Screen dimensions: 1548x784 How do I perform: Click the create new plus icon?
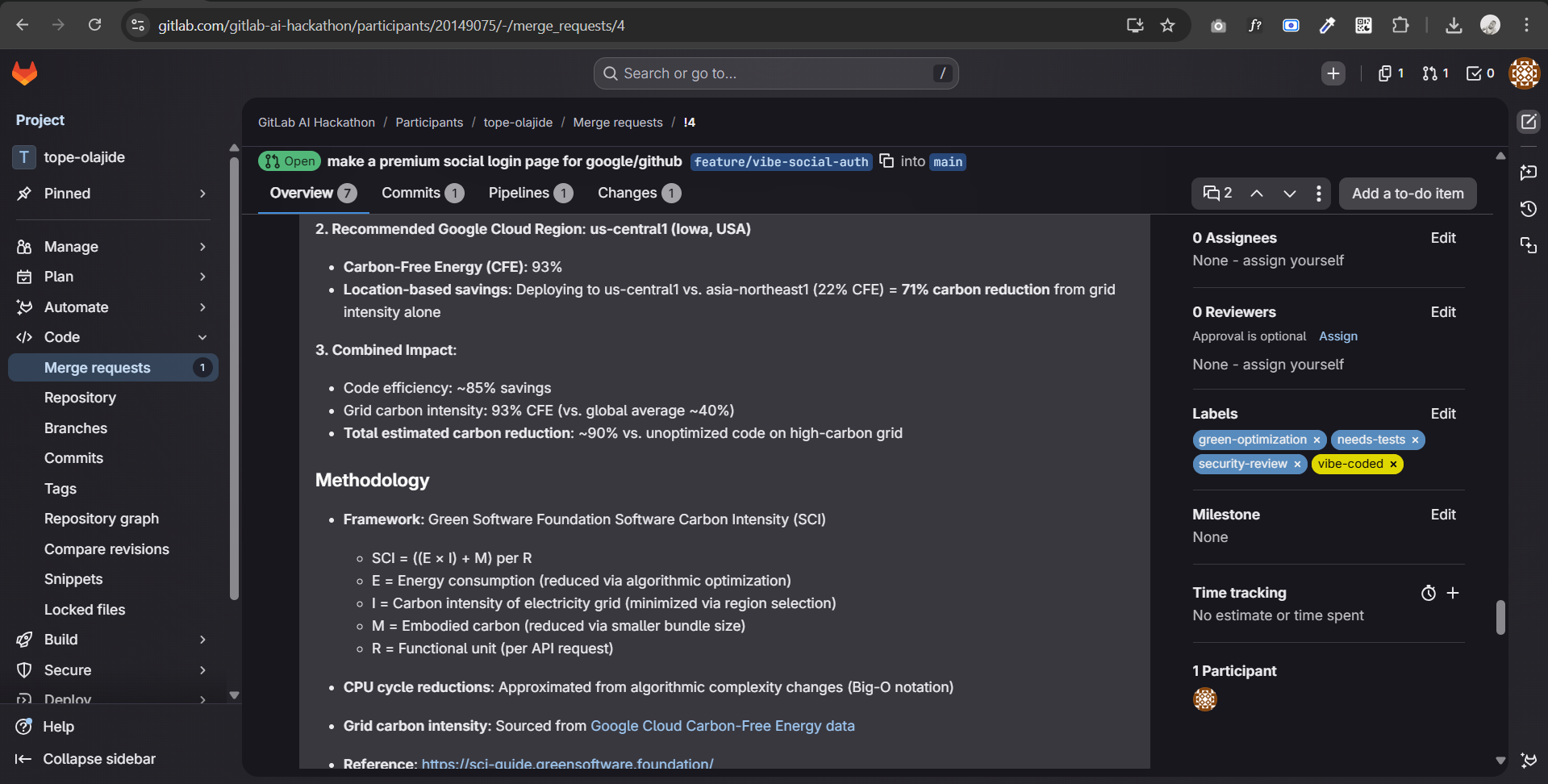[1333, 73]
